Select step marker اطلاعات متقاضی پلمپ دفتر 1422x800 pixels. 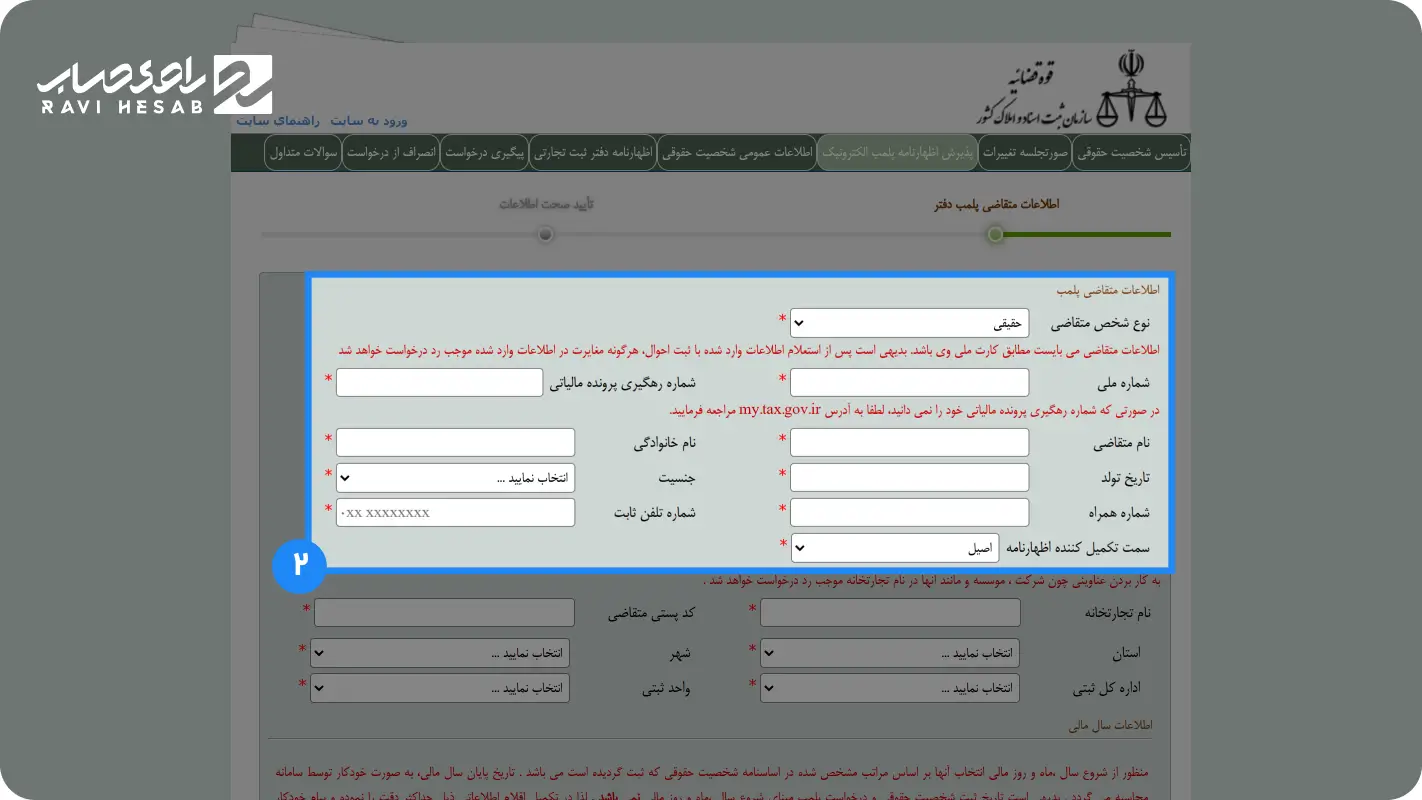click(x=995, y=234)
